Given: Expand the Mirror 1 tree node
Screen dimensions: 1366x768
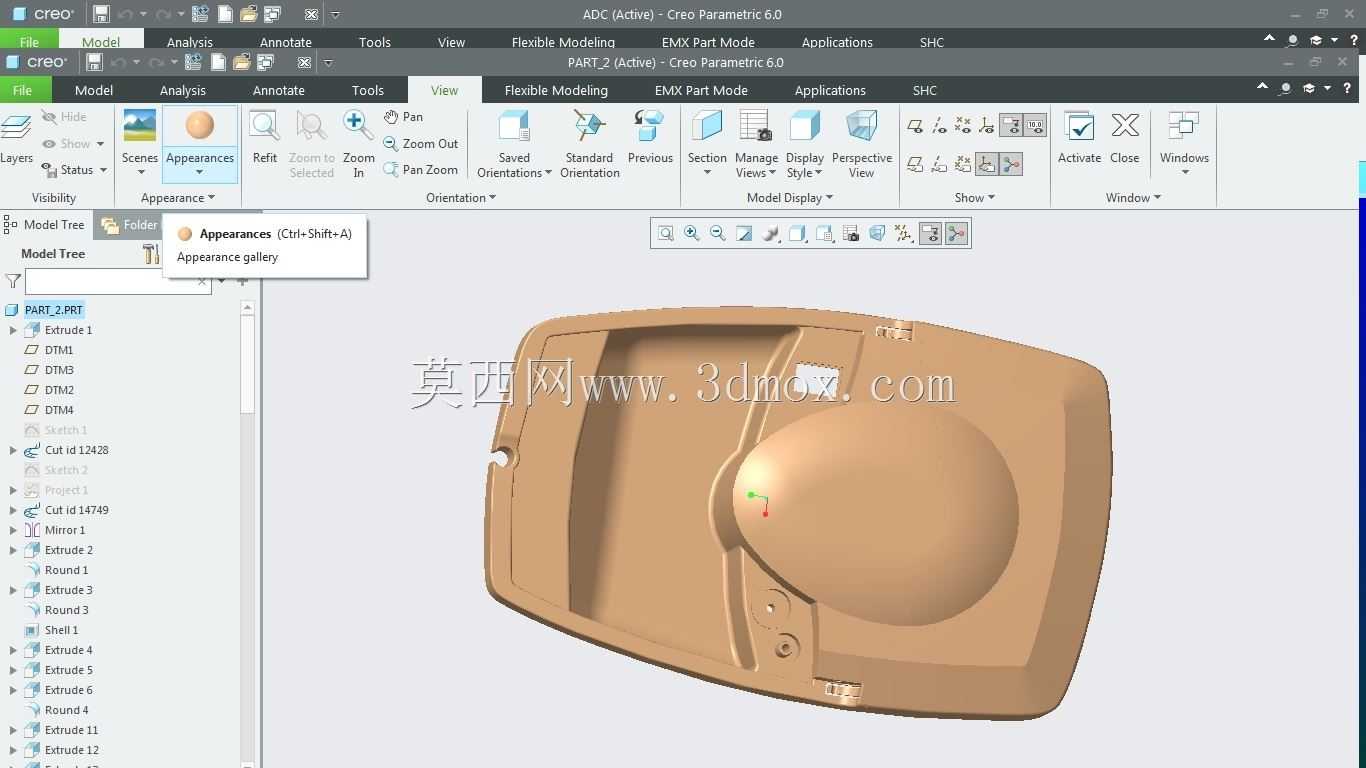Looking at the screenshot, I should click(13, 530).
